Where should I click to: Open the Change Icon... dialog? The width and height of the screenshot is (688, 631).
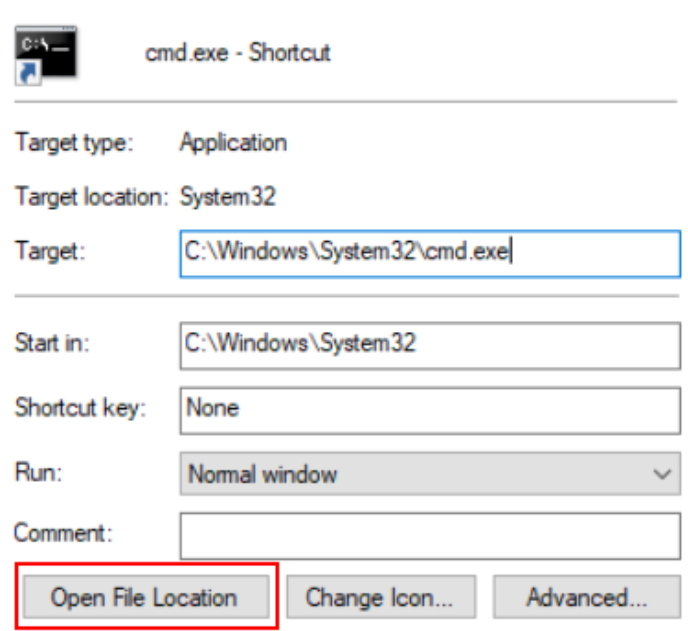coord(379,598)
